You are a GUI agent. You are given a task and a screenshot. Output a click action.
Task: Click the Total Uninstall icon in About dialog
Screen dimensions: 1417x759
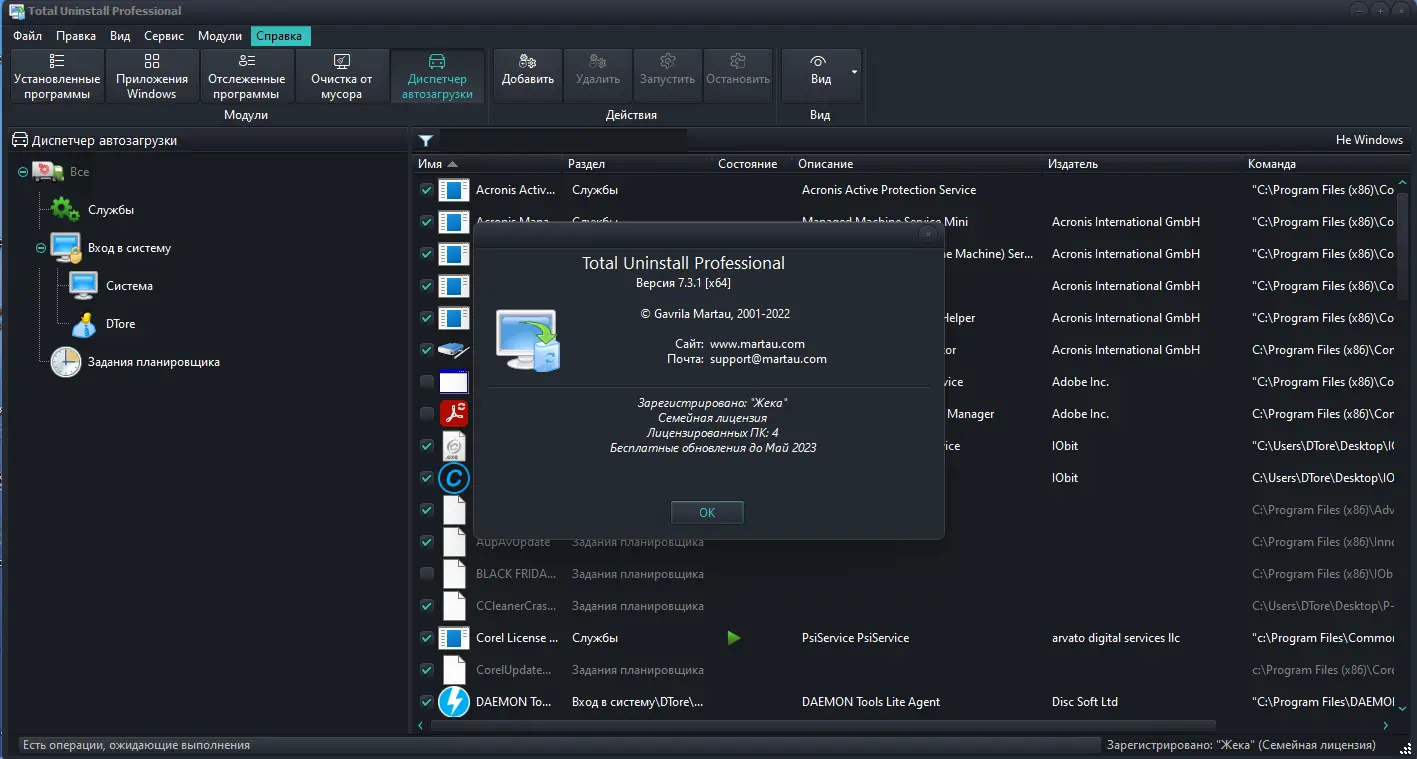[x=528, y=340]
